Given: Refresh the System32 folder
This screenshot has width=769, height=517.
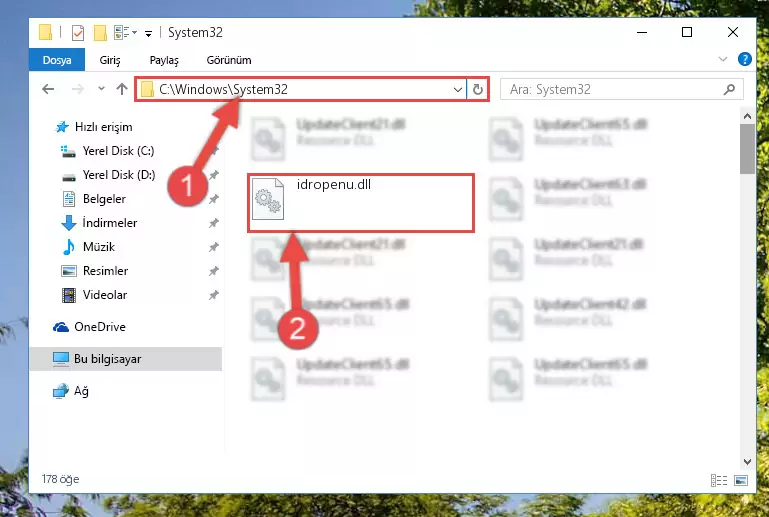Looking at the screenshot, I should click(478, 90).
